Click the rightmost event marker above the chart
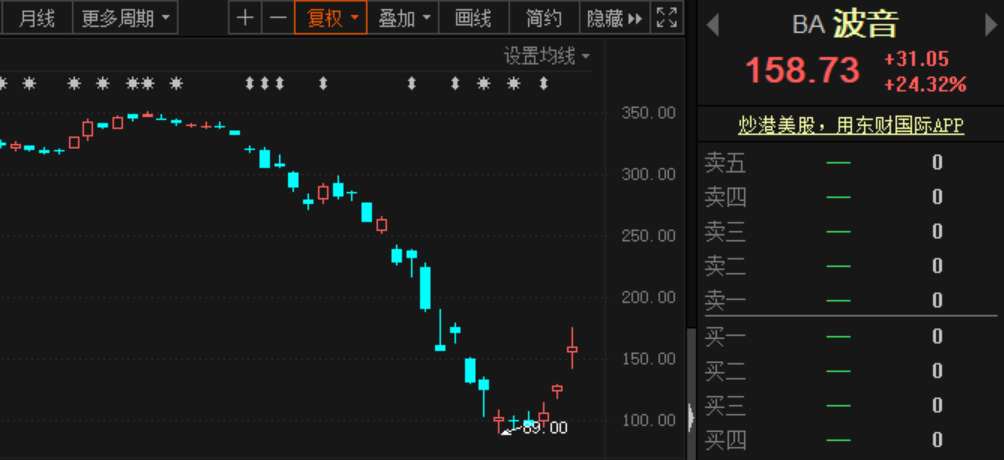 [544, 83]
